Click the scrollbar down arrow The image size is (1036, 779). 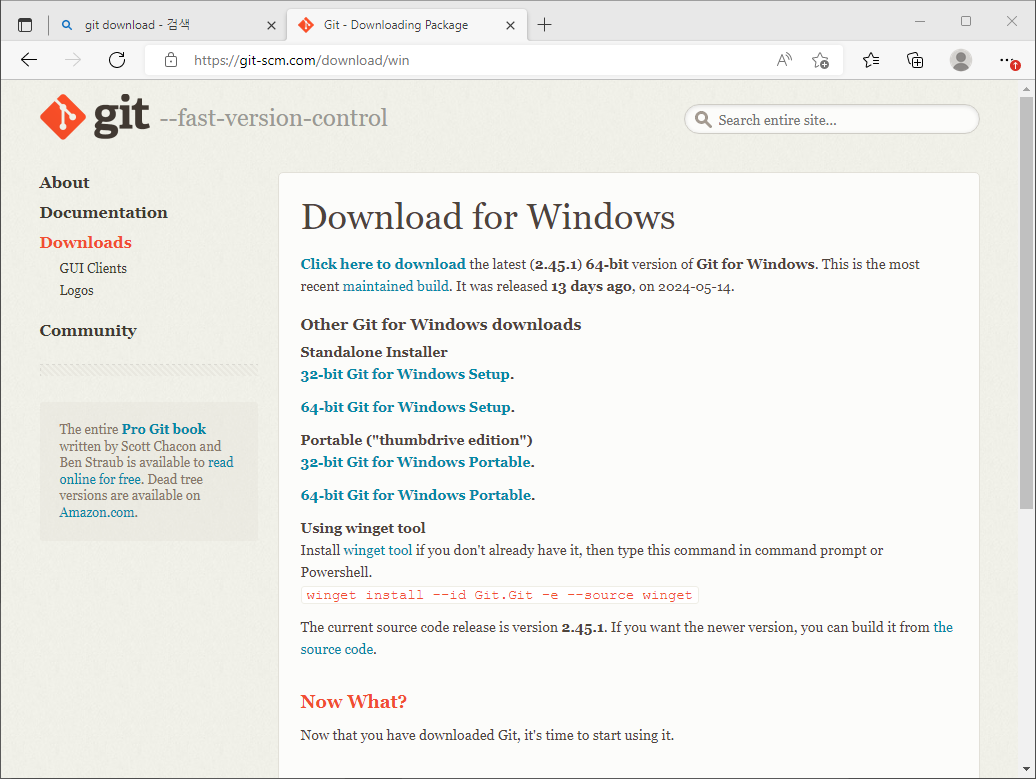pos(1026,769)
